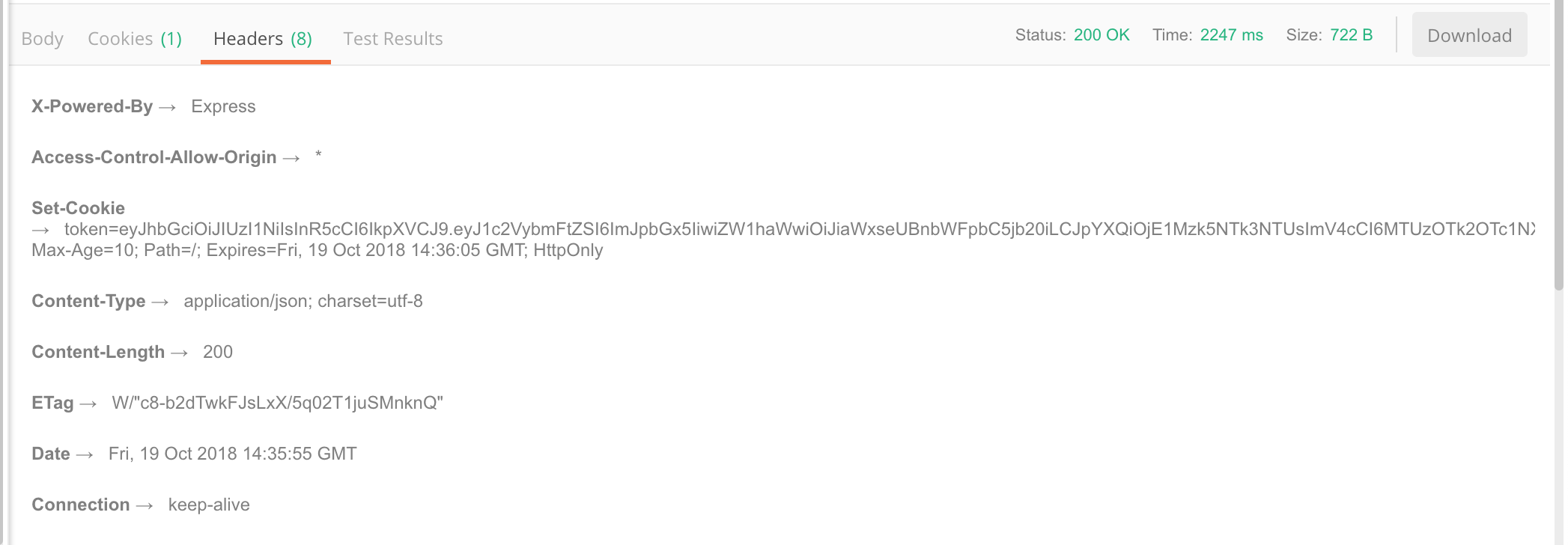1568x545 pixels.
Task: Click the Set-Cookie token value
Action: [x=449, y=230]
